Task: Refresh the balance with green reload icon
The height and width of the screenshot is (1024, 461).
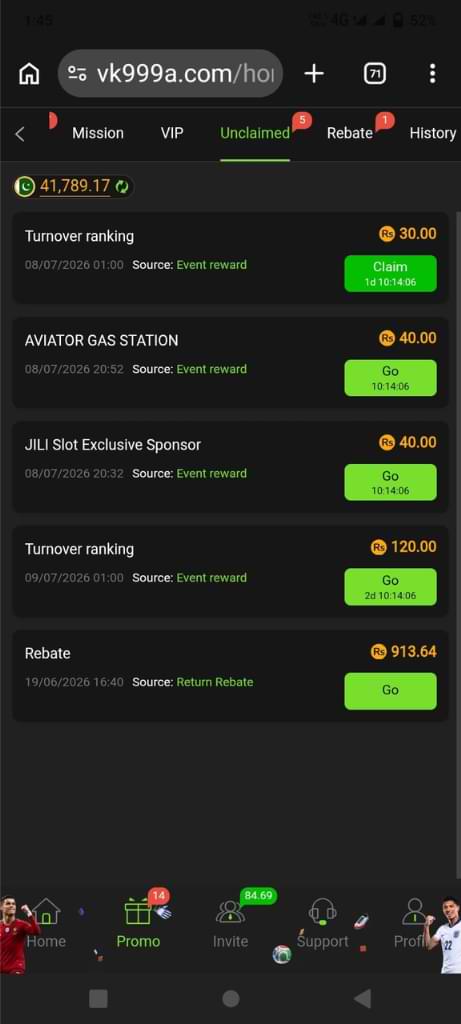Action: [122, 187]
